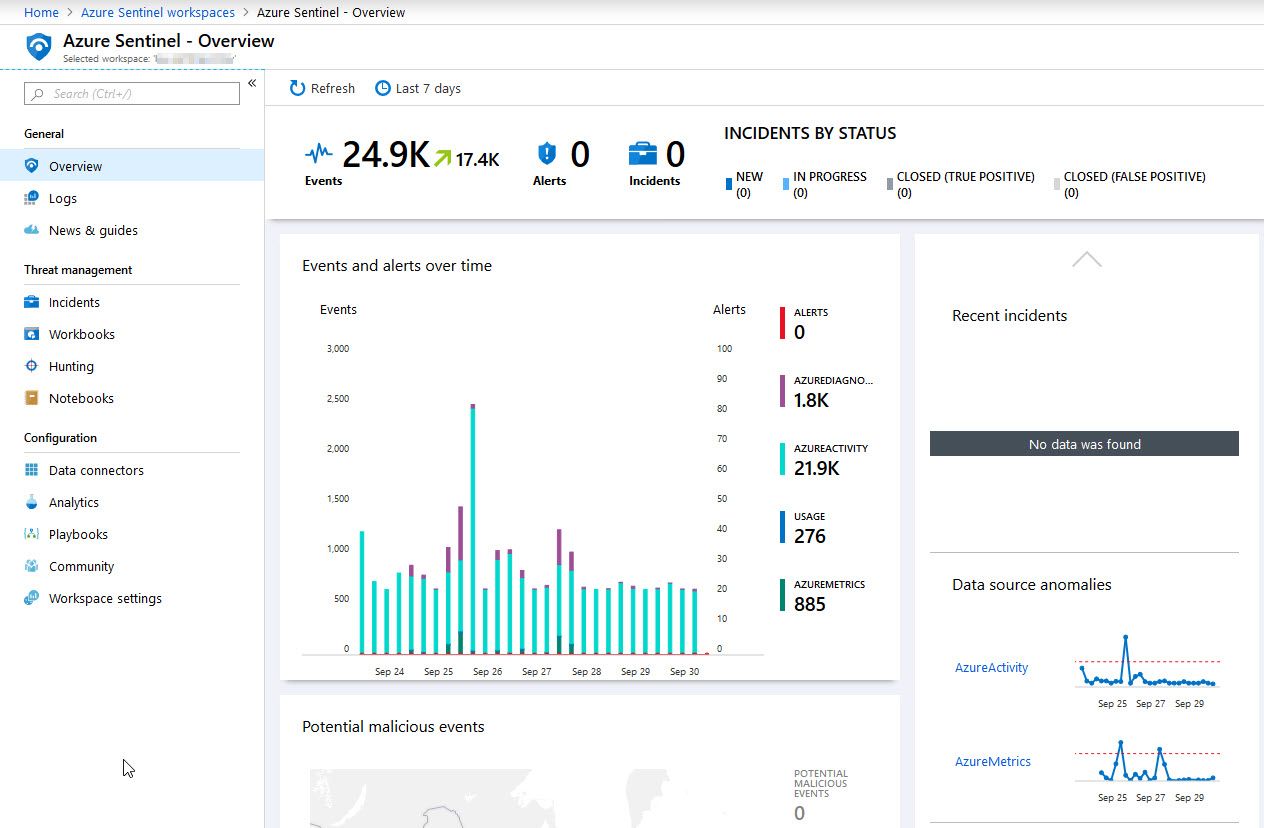The height and width of the screenshot is (828, 1264).
Task: Collapse the left sidebar with the double chevron
Action: pos(253,84)
